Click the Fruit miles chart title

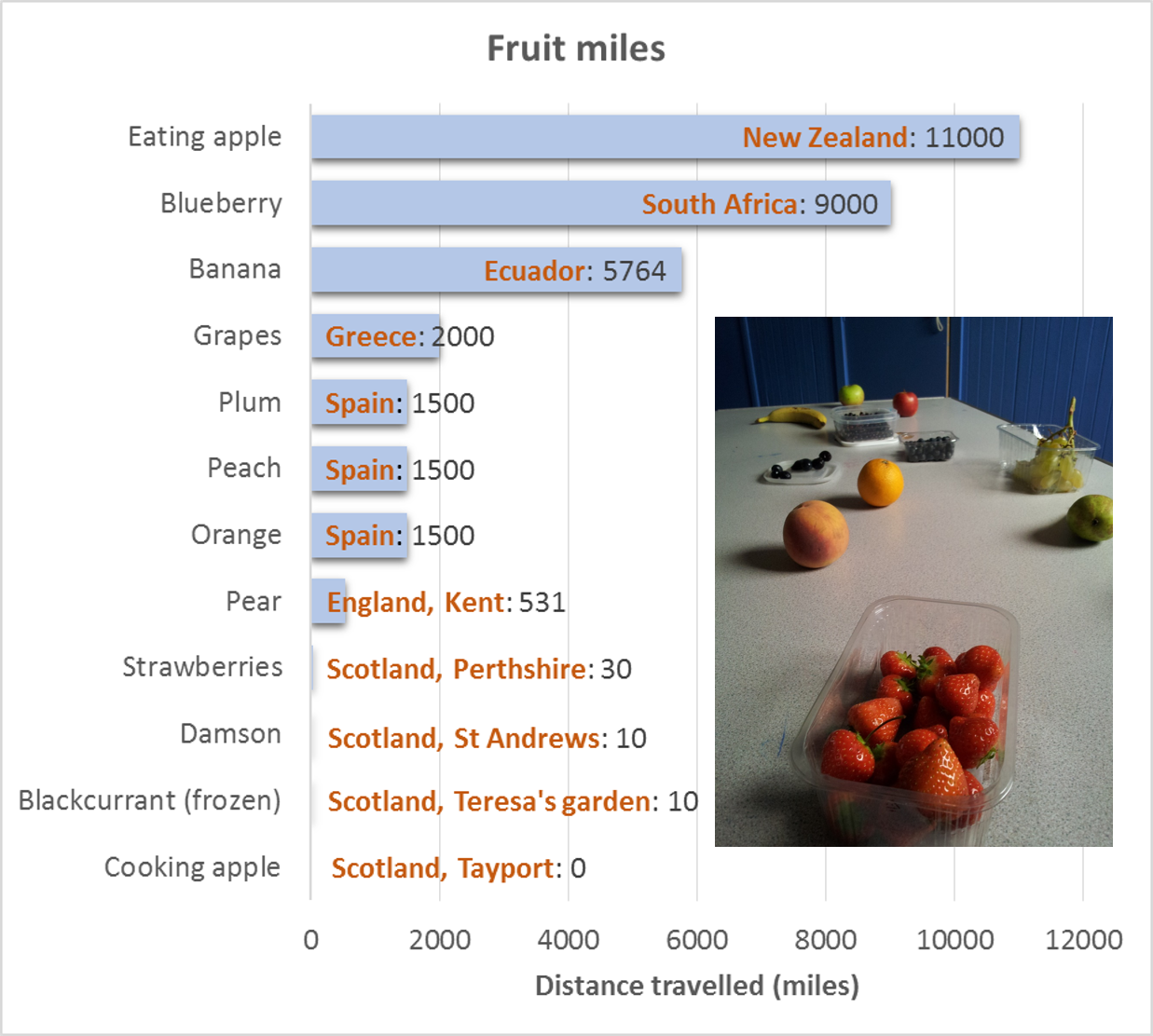pyautogui.click(x=576, y=48)
